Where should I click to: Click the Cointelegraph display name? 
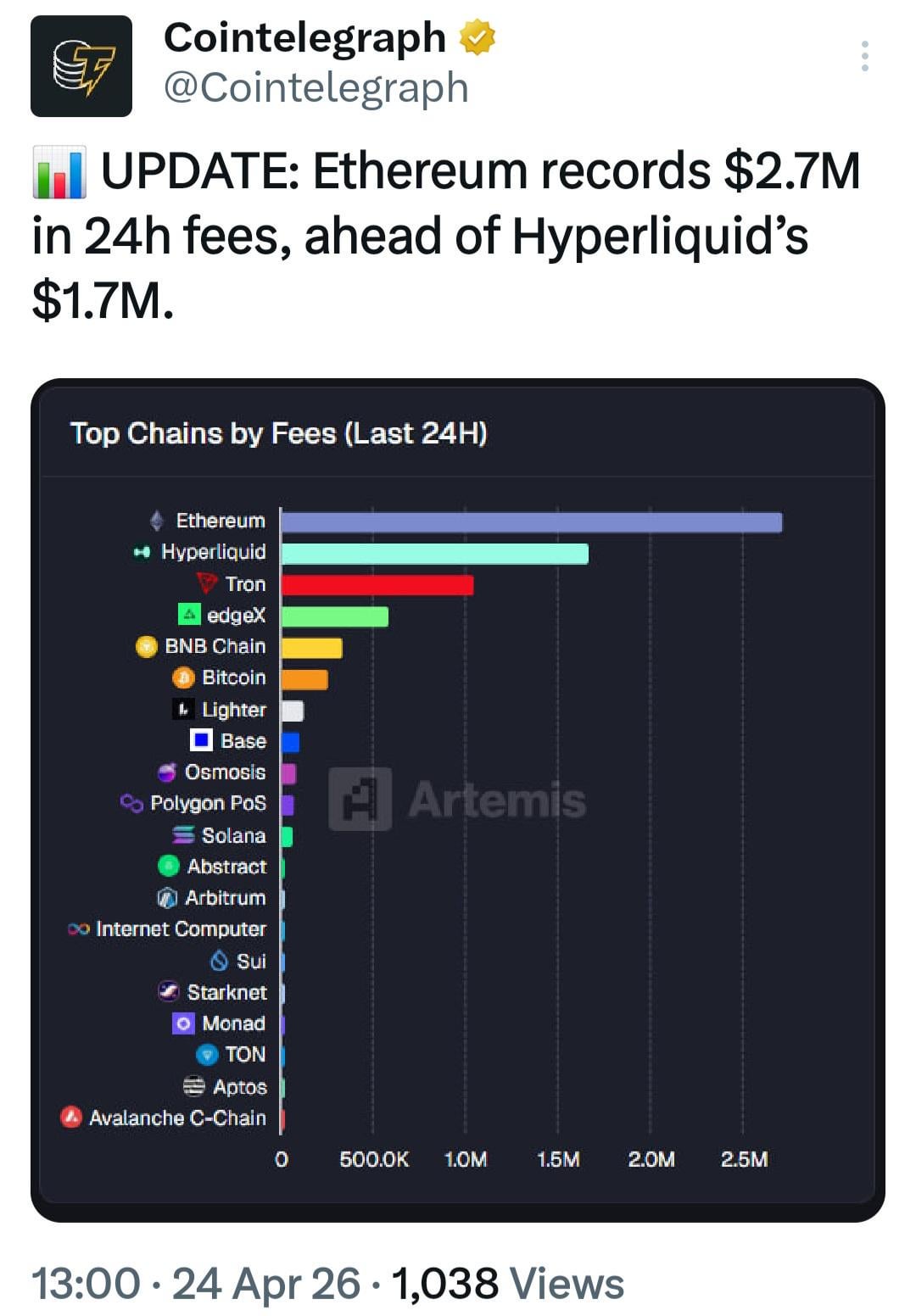click(304, 38)
